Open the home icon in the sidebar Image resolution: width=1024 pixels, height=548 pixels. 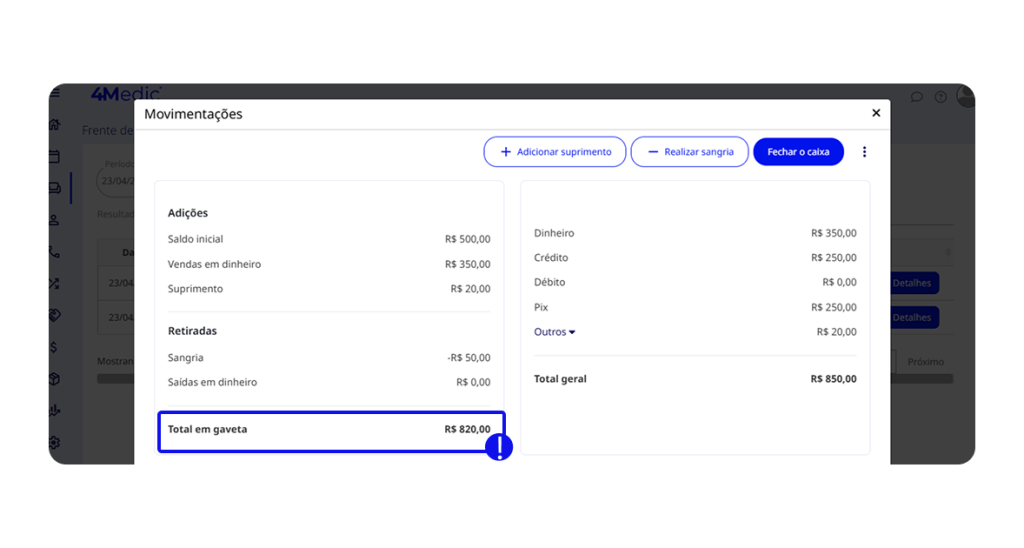[55, 125]
